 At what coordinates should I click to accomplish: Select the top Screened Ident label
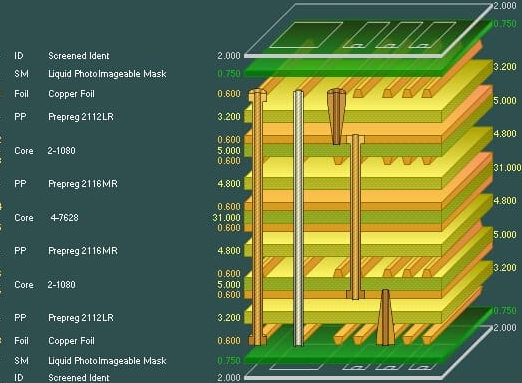(x=79, y=56)
